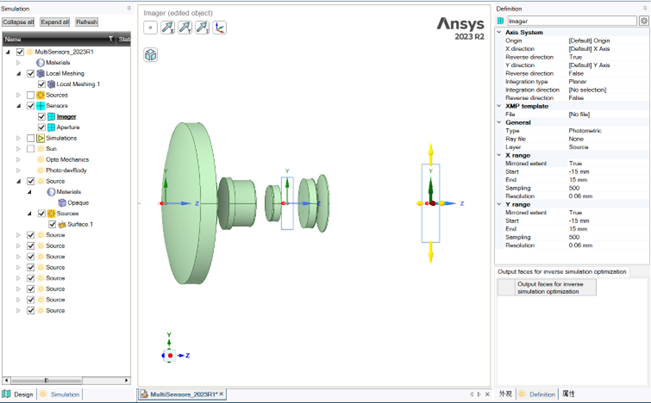Uncheck the Imager checkbox
Screen dimensions: 651x403
[x=42, y=117]
